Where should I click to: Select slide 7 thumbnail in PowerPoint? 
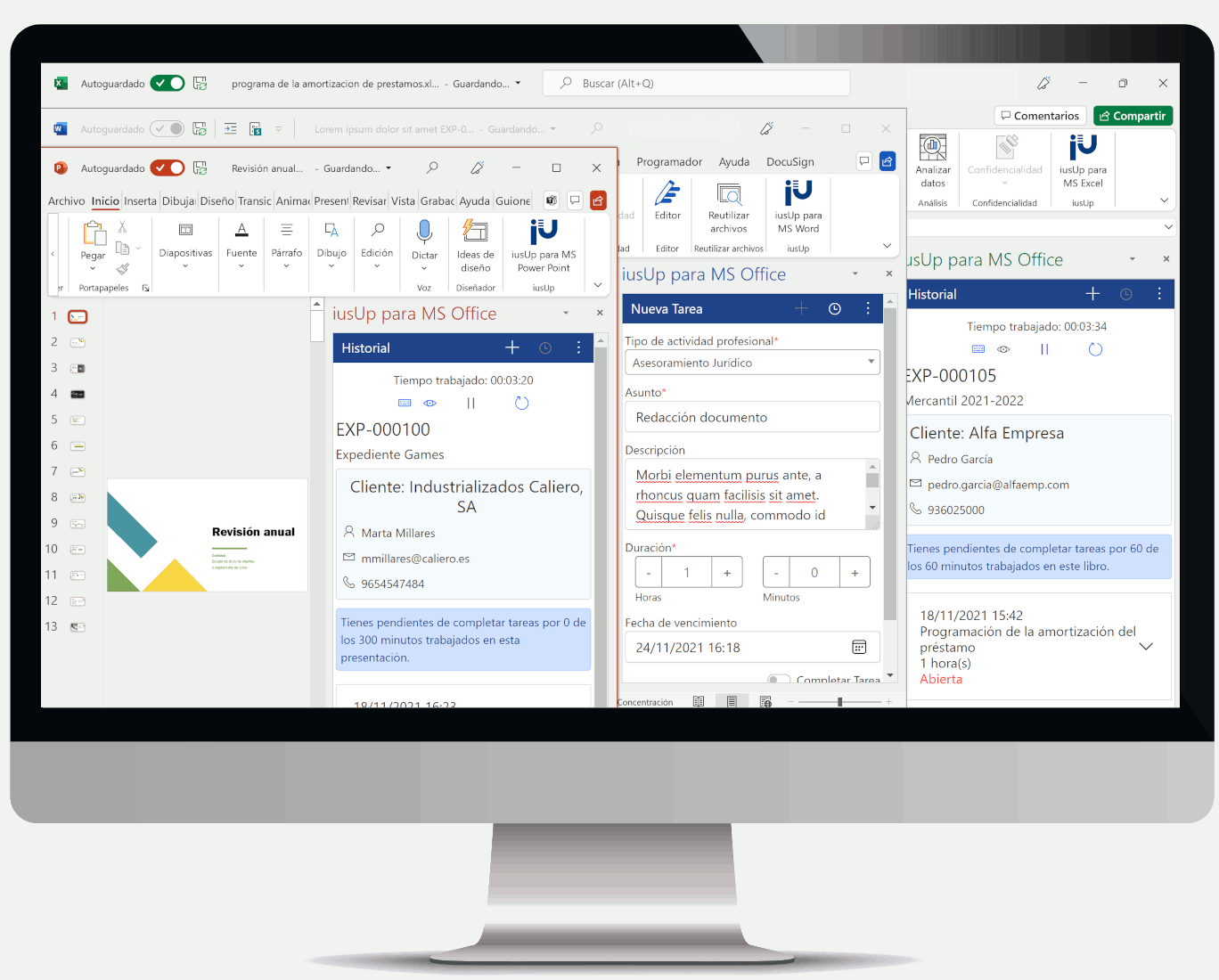[78, 471]
